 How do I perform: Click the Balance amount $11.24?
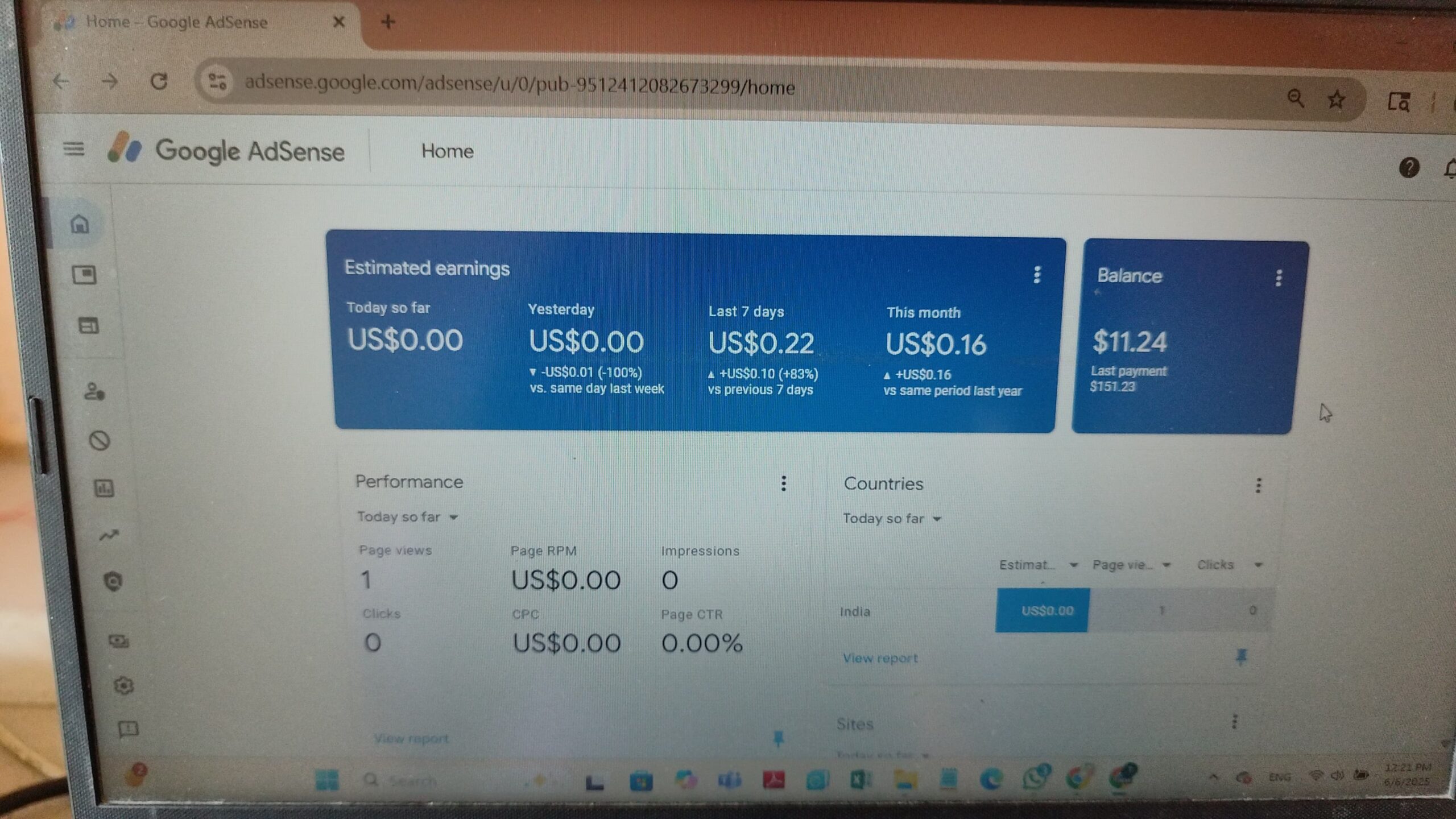tap(1130, 341)
